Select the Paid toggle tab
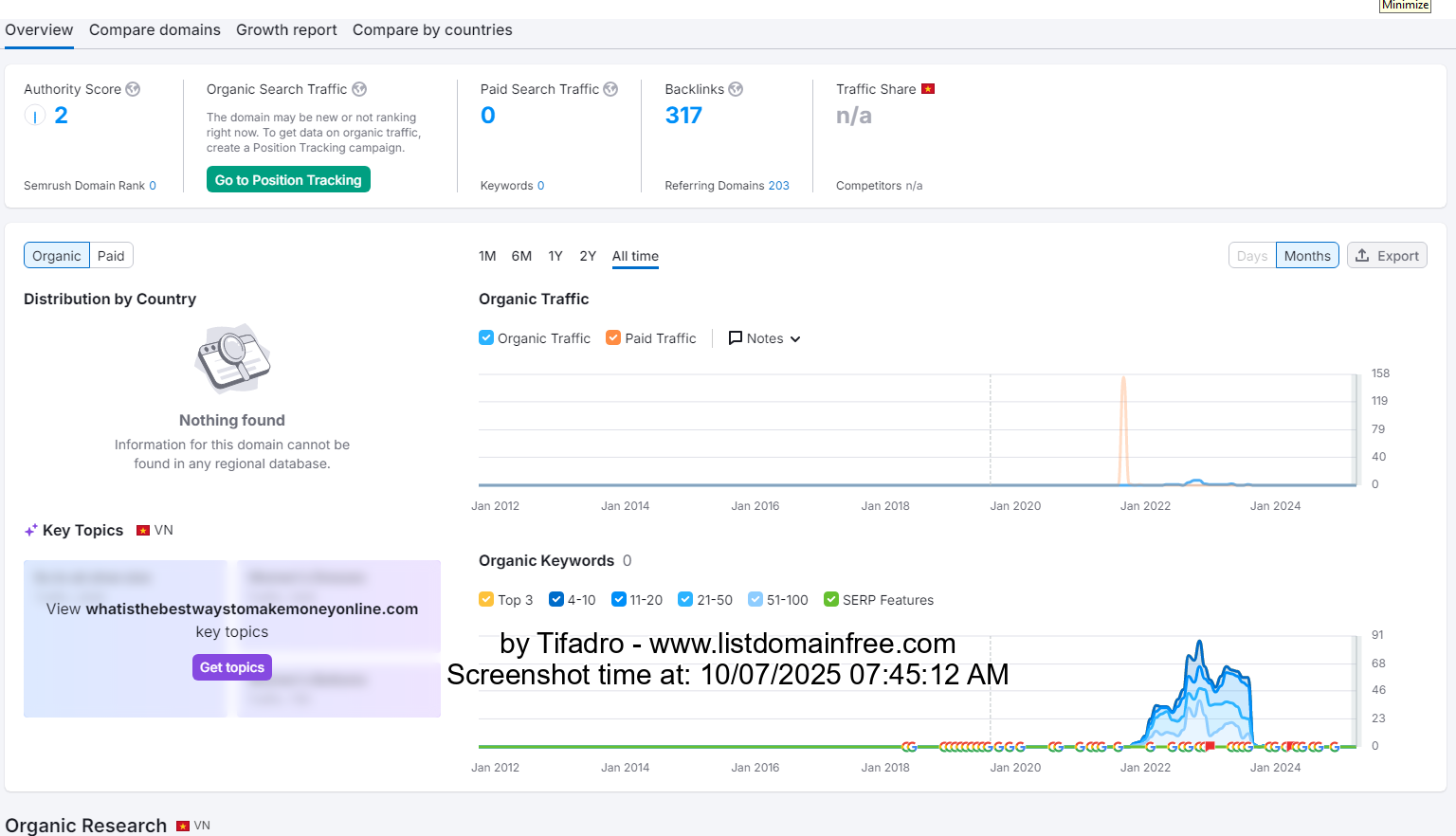The image size is (1456, 836). 111,256
